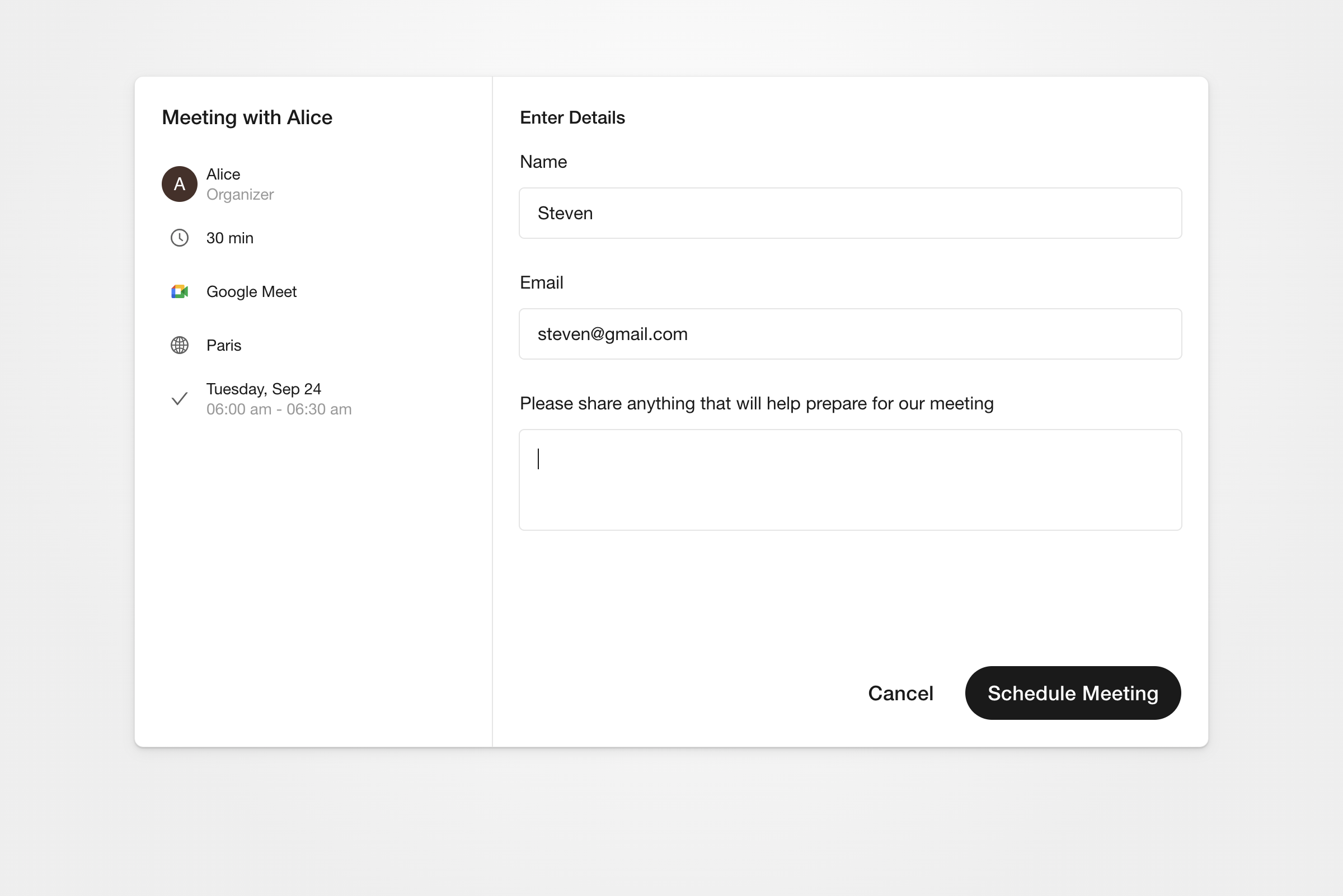Screen dimensions: 1343x896
Task: Click the 'Meeting with Alice' title
Action: tap(247, 117)
